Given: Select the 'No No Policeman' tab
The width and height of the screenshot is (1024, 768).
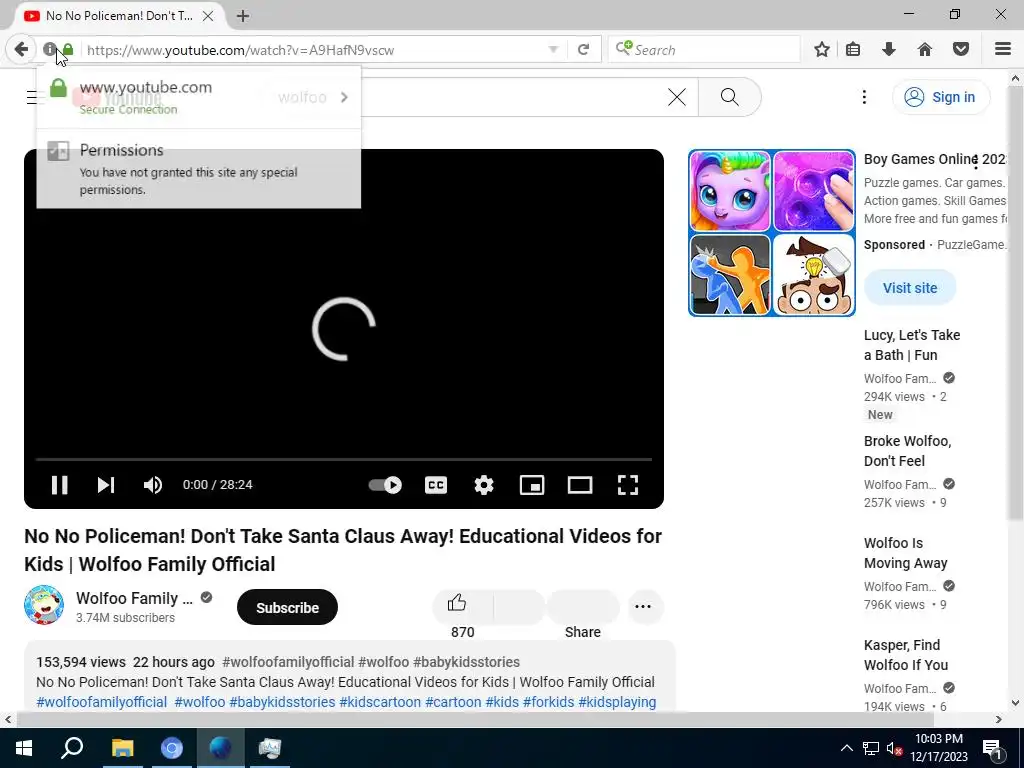Looking at the screenshot, I should tap(118, 16).
